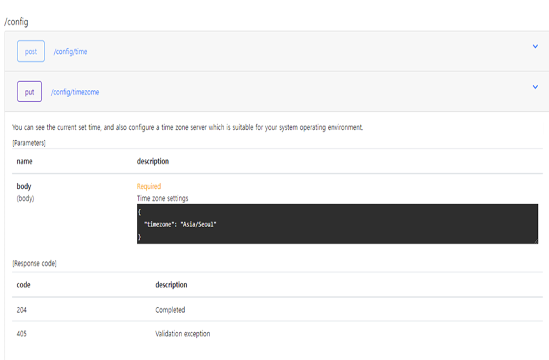Grab the resize handle of the code box

(536, 242)
